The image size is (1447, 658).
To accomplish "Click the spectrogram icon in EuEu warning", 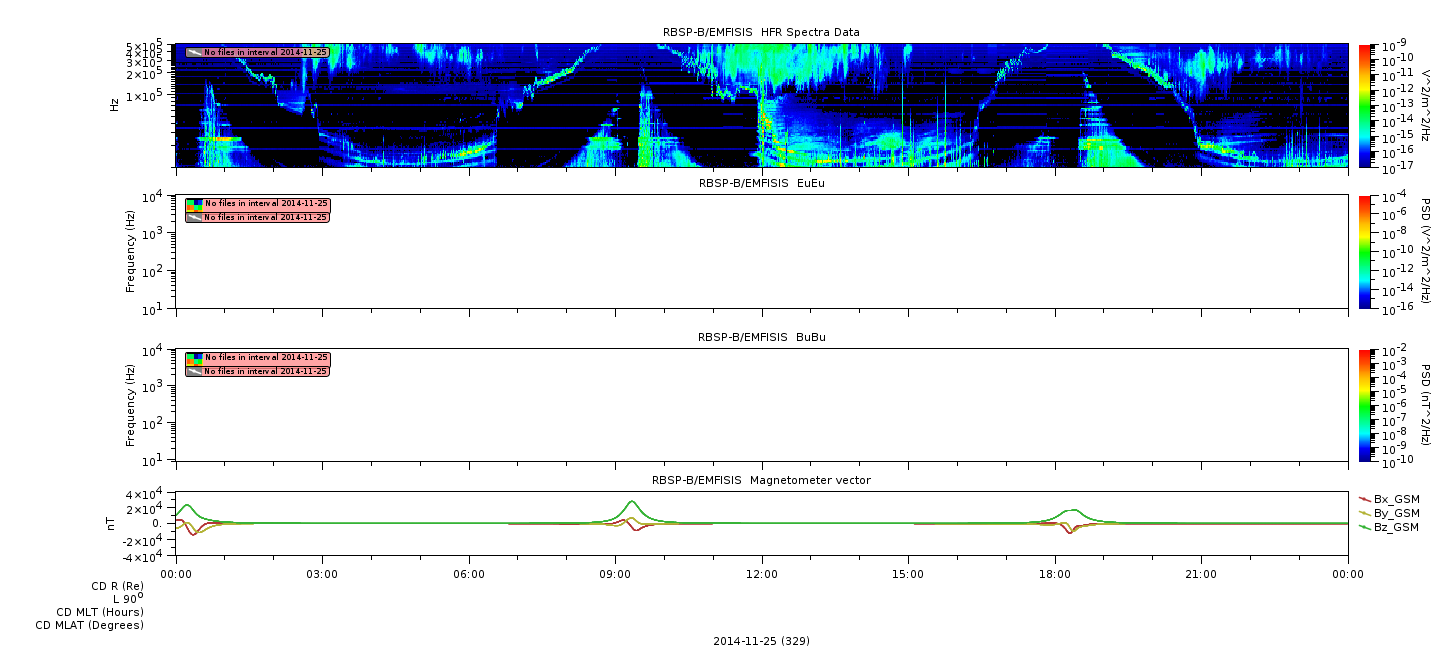I will pos(194,204).
